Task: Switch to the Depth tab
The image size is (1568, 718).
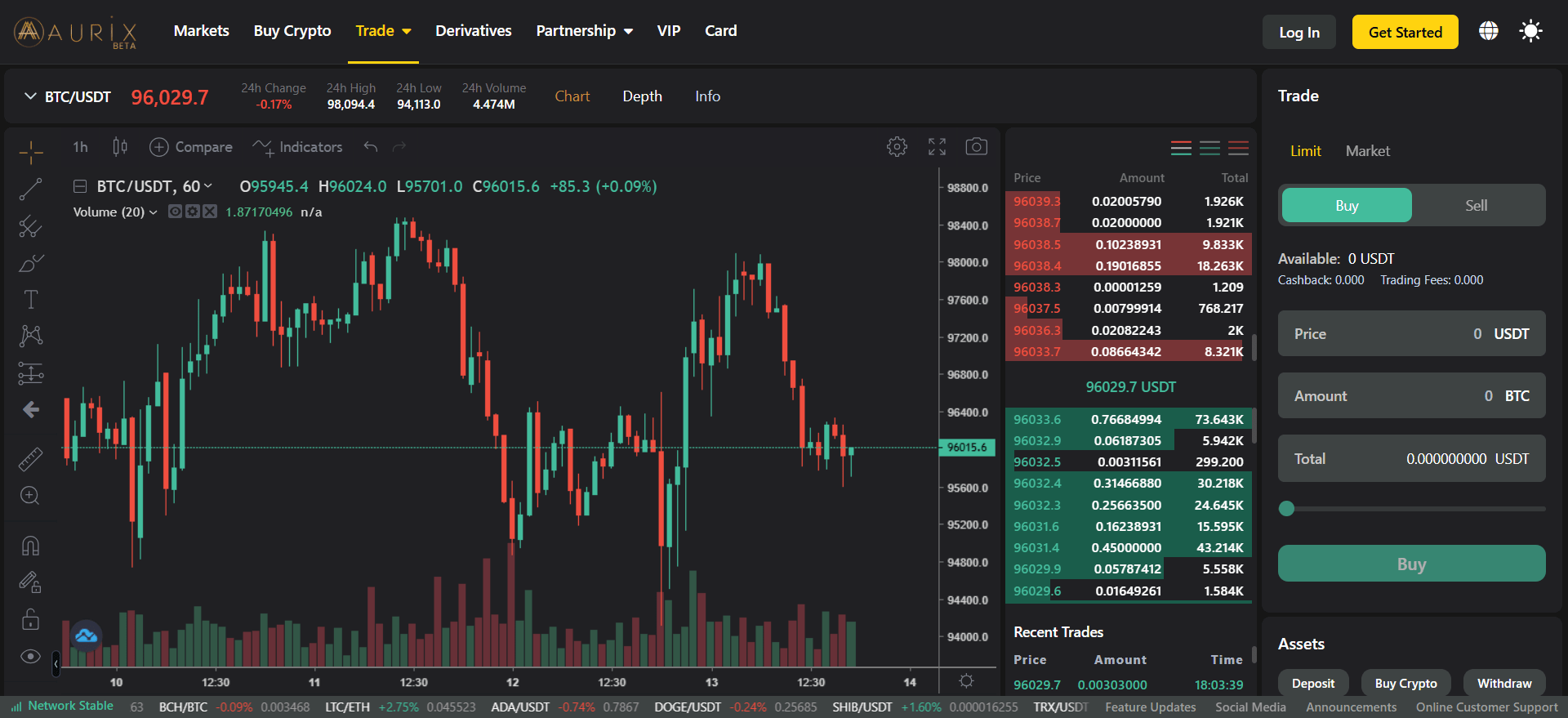Action: click(x=642, y=96)
